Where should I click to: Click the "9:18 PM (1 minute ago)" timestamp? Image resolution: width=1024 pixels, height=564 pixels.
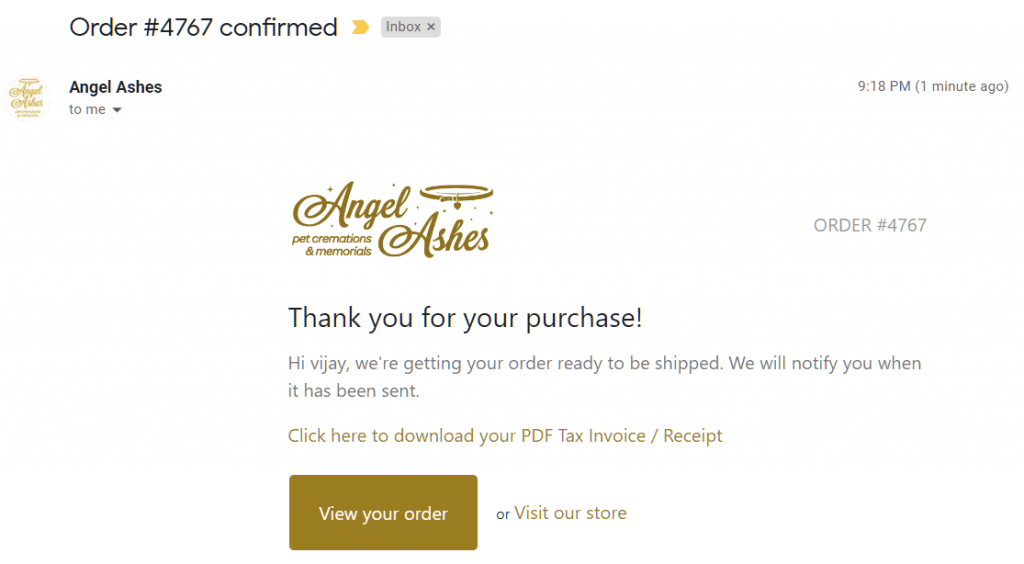(x=932, y=87)
